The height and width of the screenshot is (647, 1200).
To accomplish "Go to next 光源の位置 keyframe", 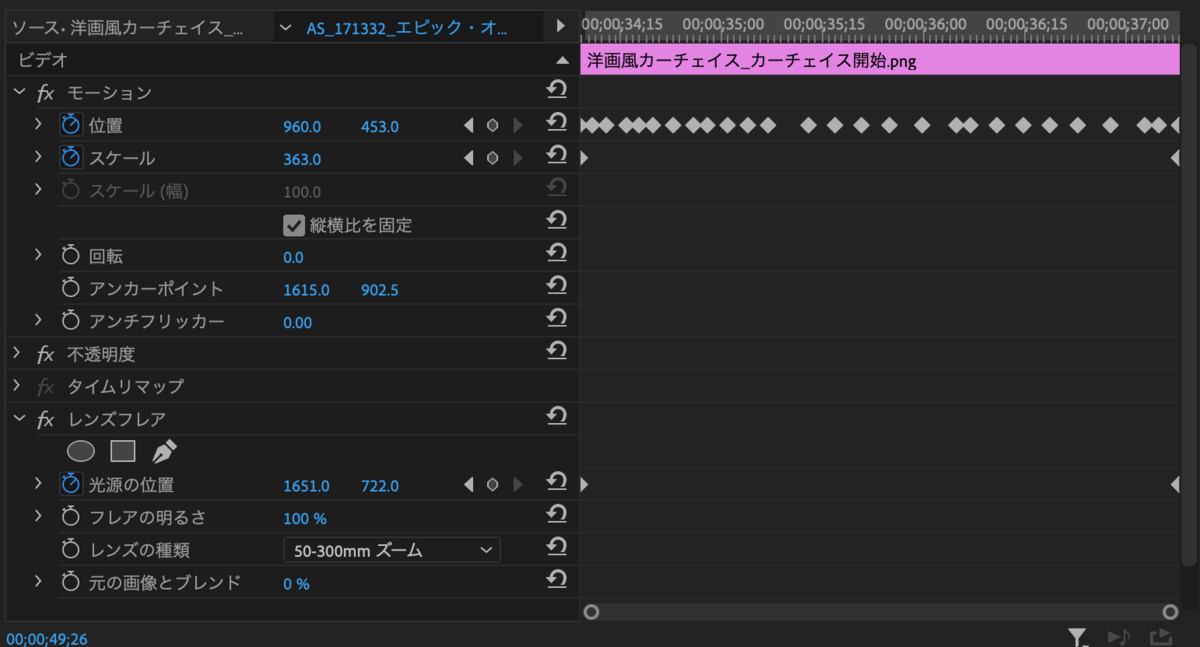I will pos(517,485).
